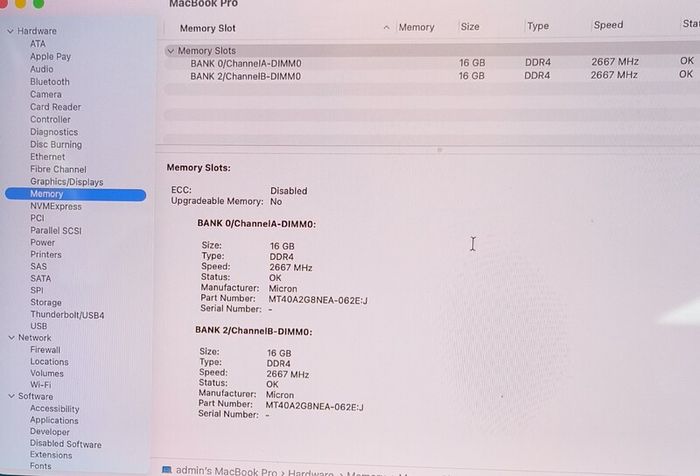Click the pane splitter handle dot
Image resolution: width=700 pixels, height=476 pixels.
click(x=440, y=150)
